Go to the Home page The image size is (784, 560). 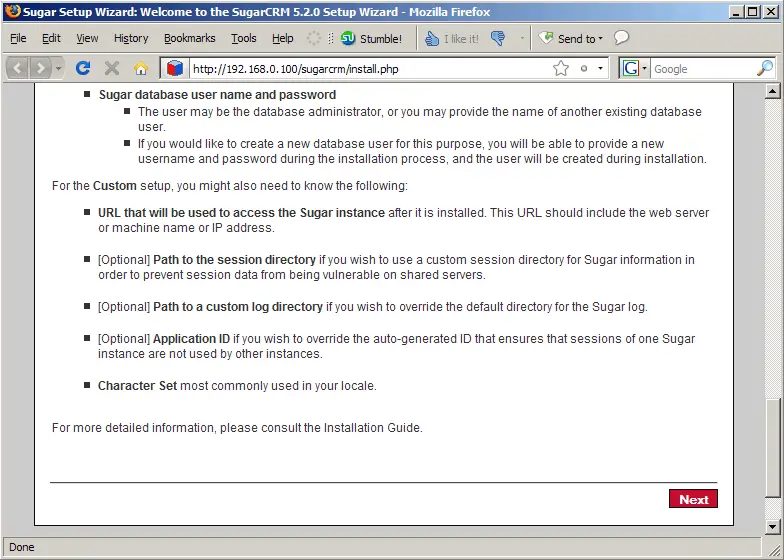tap(141, 68)
